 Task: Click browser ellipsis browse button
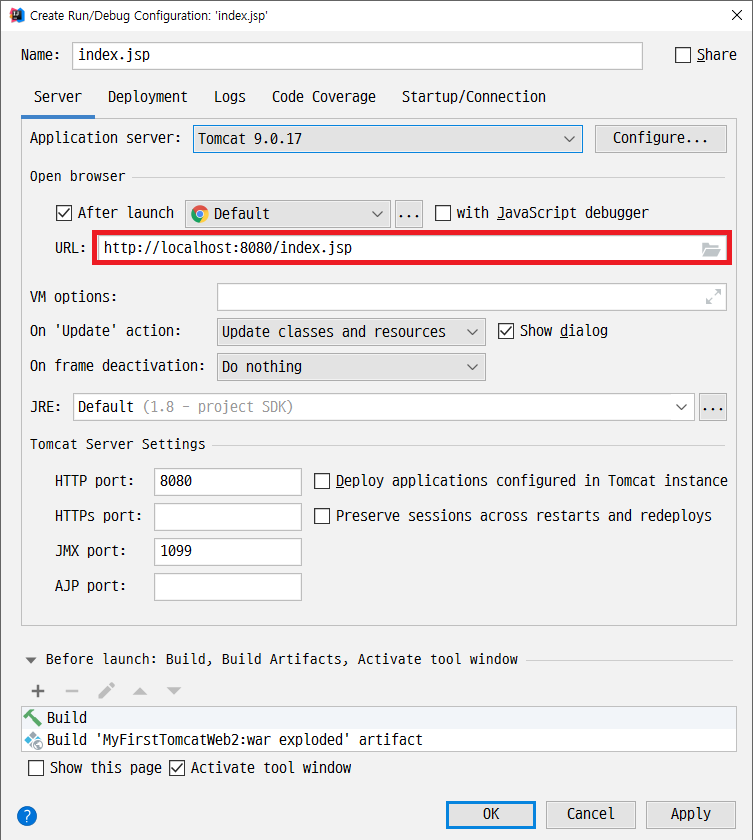(409, 214)
